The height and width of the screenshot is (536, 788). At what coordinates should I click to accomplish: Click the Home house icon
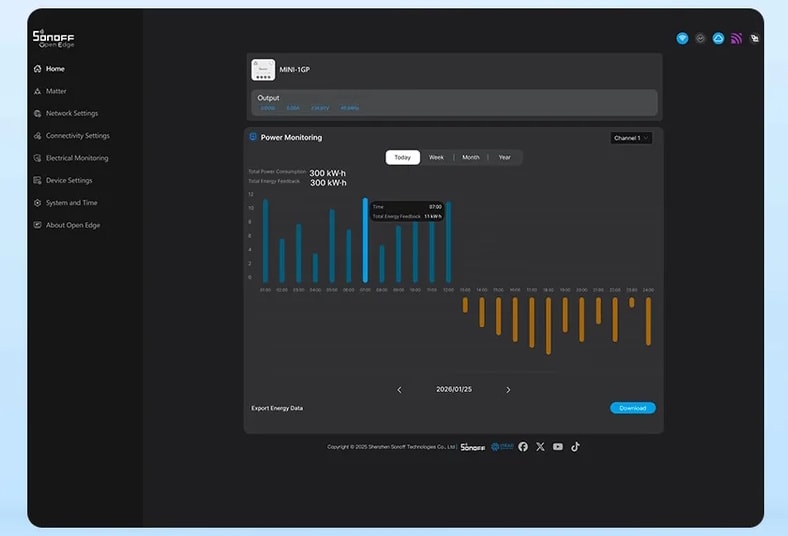(37, 69)
